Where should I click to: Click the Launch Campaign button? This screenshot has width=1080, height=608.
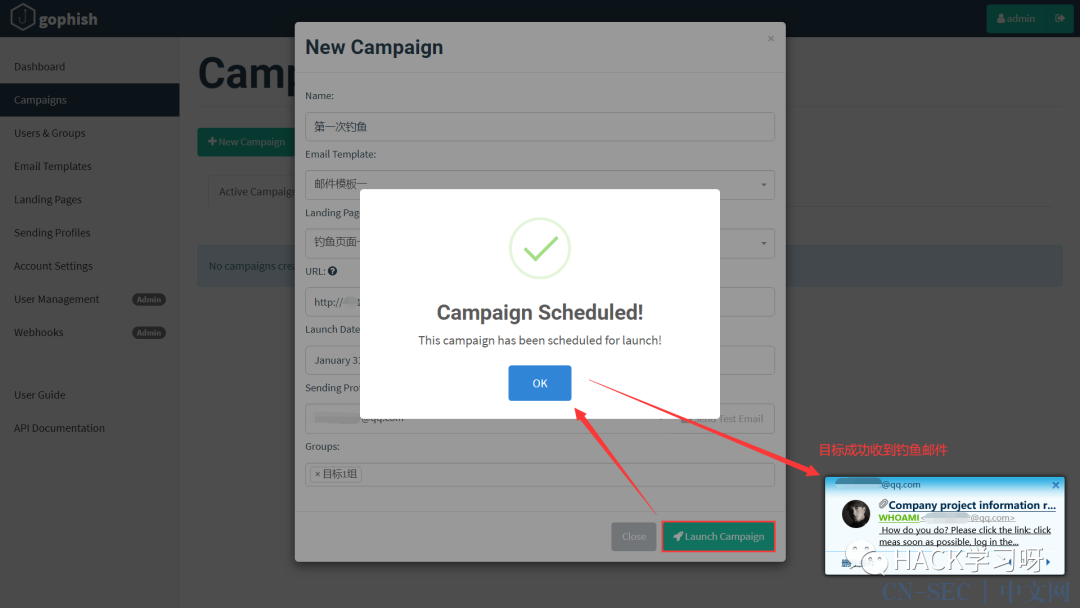coord(718,536)
